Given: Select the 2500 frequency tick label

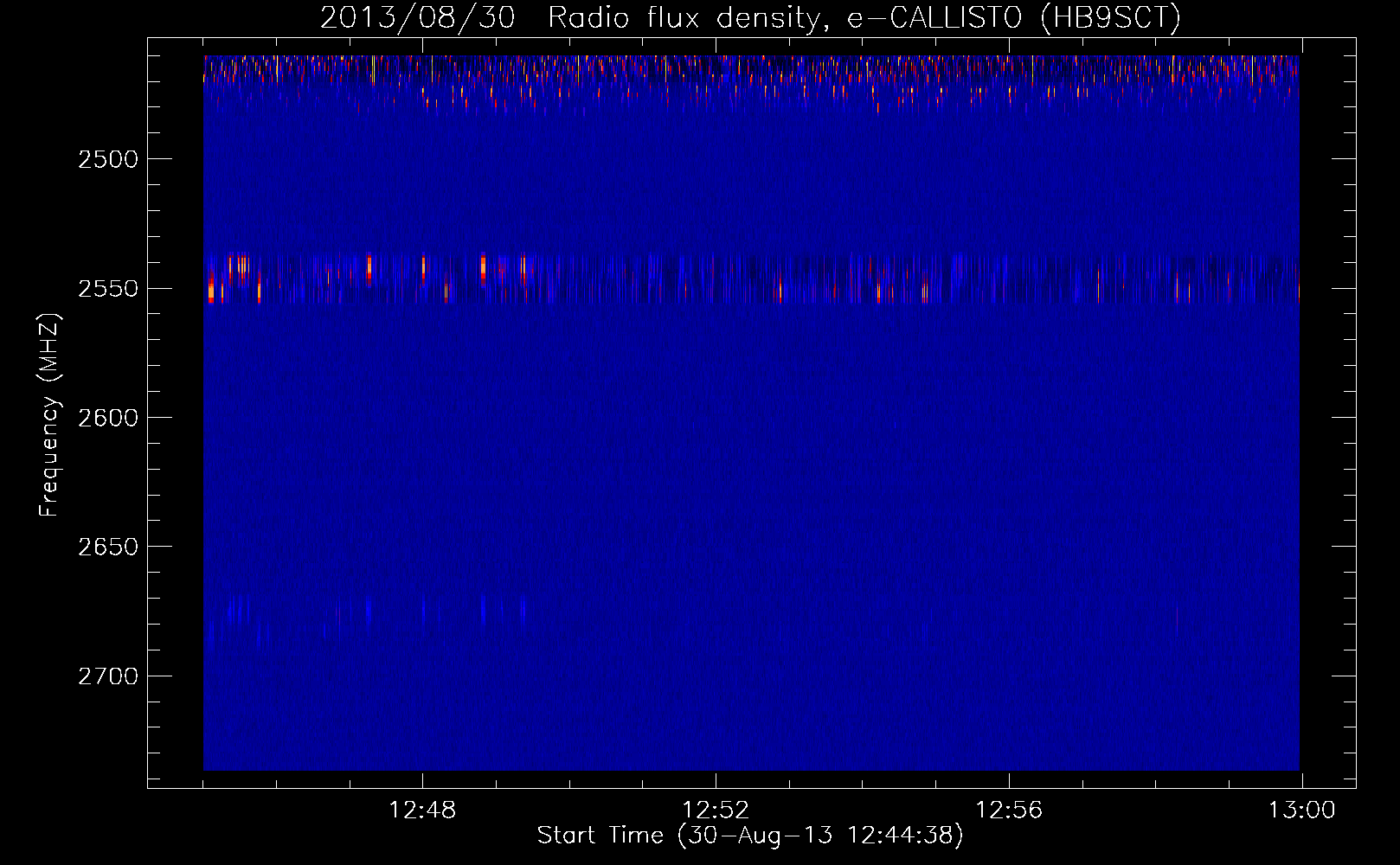Looking at the screenshot, I should [108, 159].
